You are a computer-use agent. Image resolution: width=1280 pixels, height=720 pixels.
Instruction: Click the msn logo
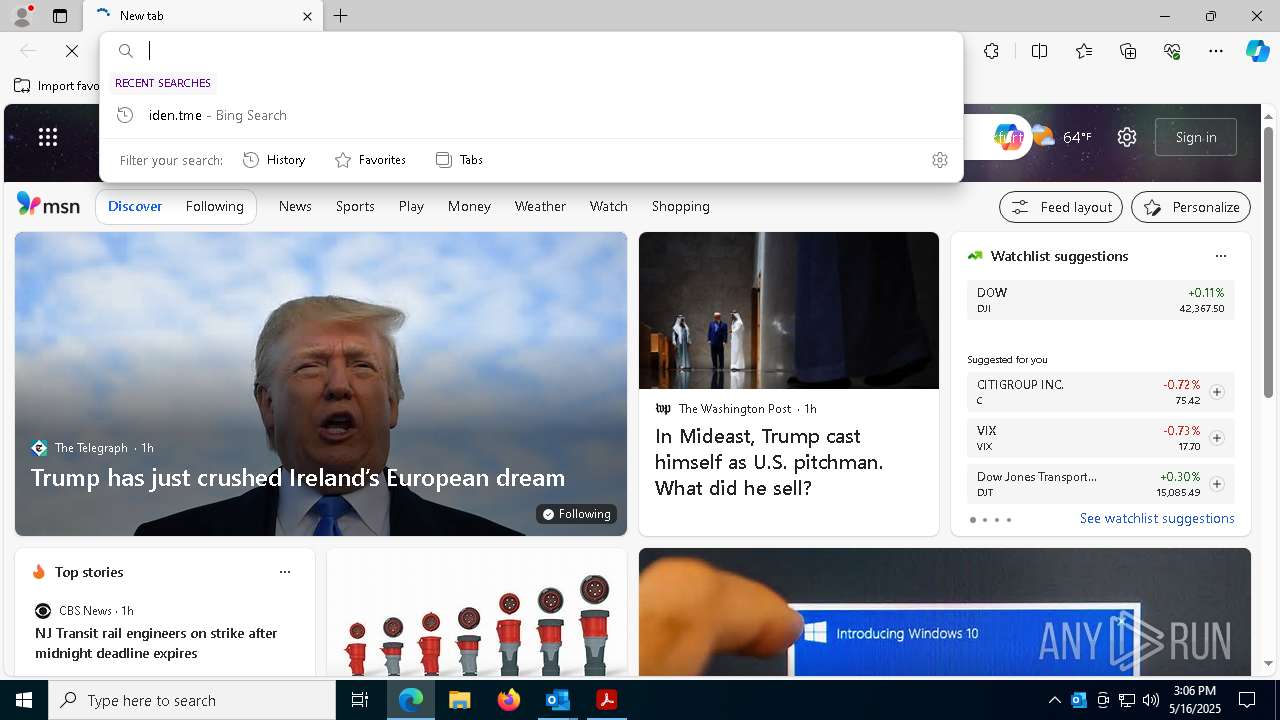(48, 205)
